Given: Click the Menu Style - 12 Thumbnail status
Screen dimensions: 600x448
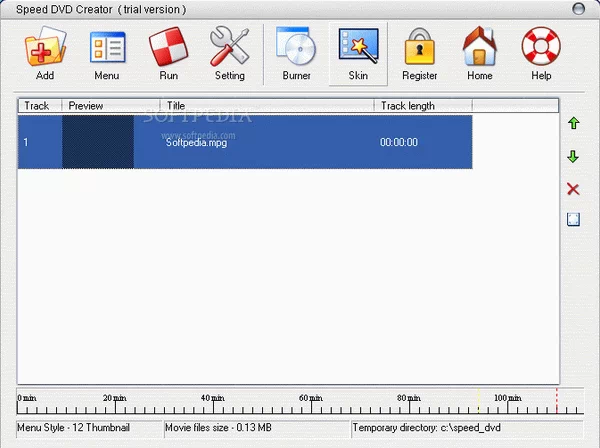Looking at the screenshot, I should pos(90,428).
